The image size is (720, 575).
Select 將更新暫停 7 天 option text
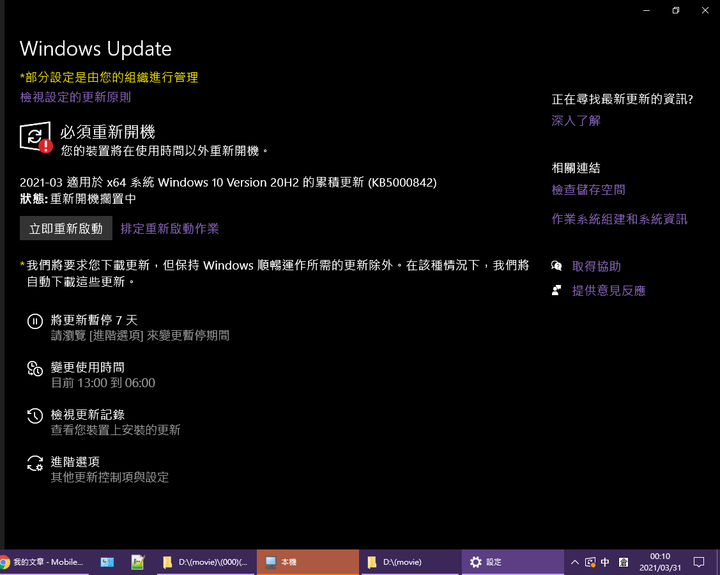(x=94, y=320)
